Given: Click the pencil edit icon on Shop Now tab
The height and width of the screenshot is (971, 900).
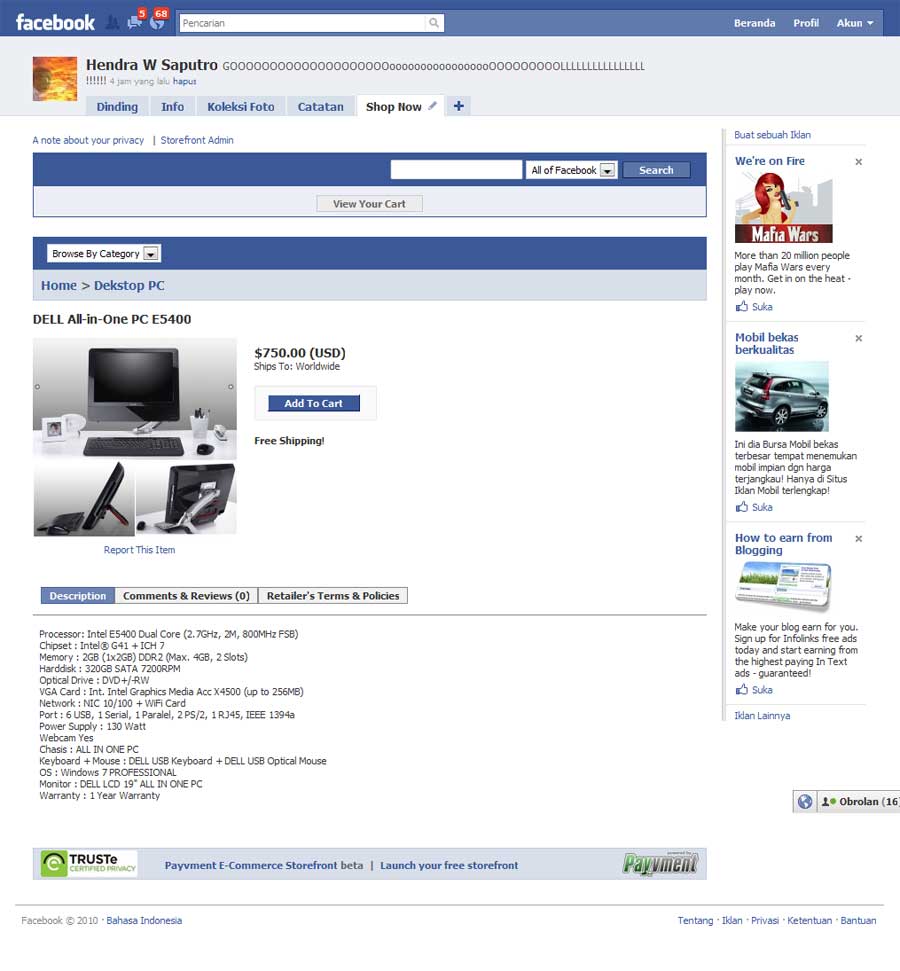Looking at the screenshot, I should click(x=433, y=106).
